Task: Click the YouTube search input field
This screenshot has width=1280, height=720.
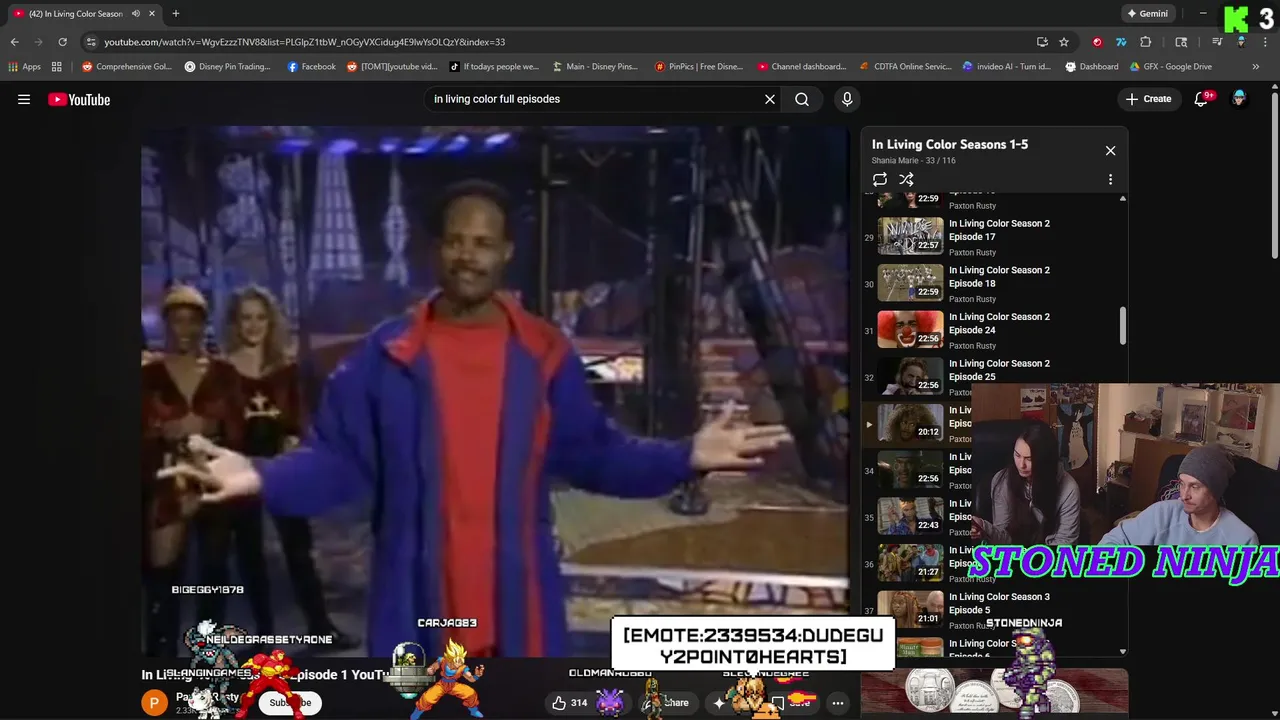Action: pos(595,99)
